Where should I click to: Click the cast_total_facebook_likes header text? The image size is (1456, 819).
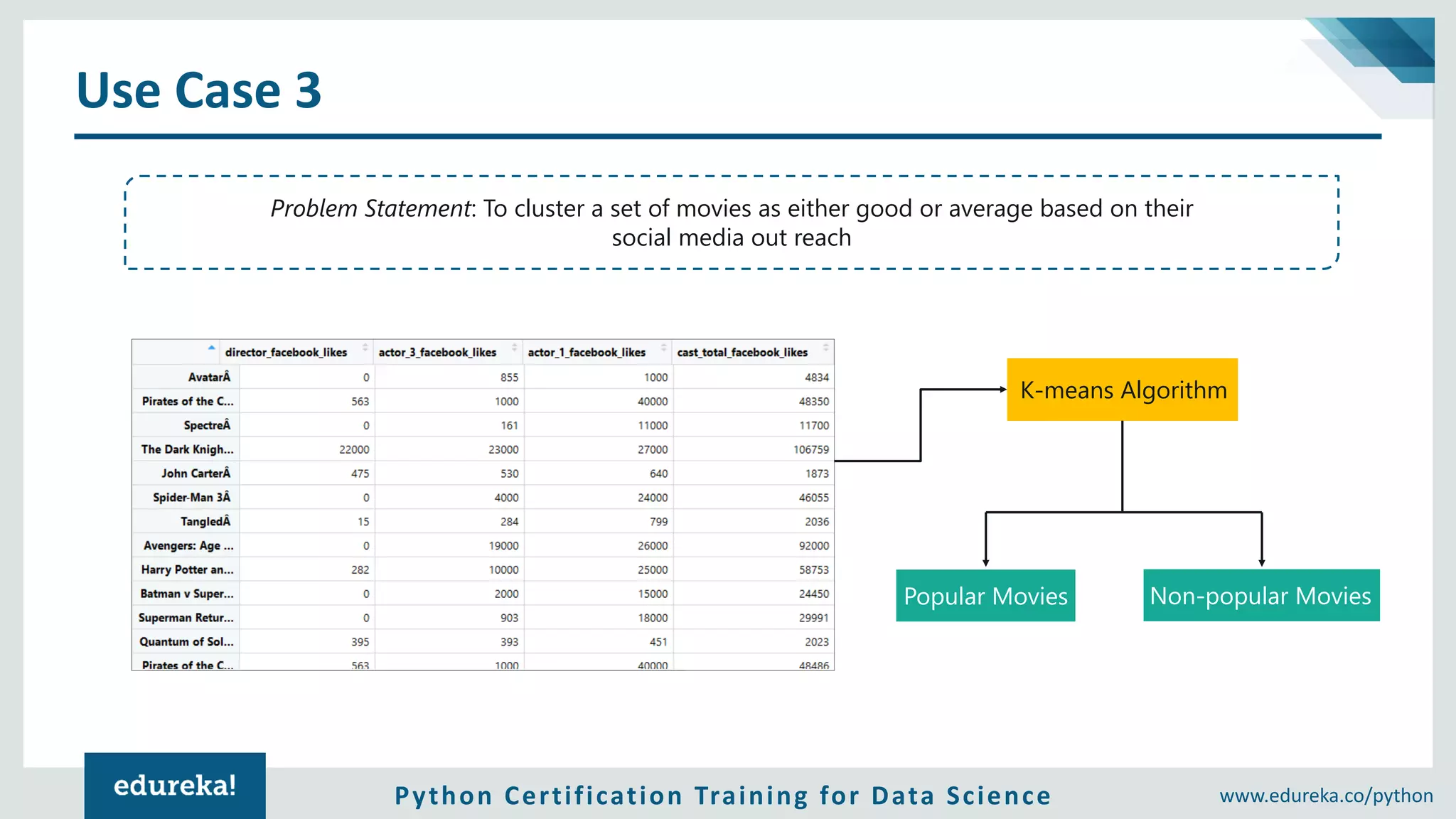[x=742, y=353]
